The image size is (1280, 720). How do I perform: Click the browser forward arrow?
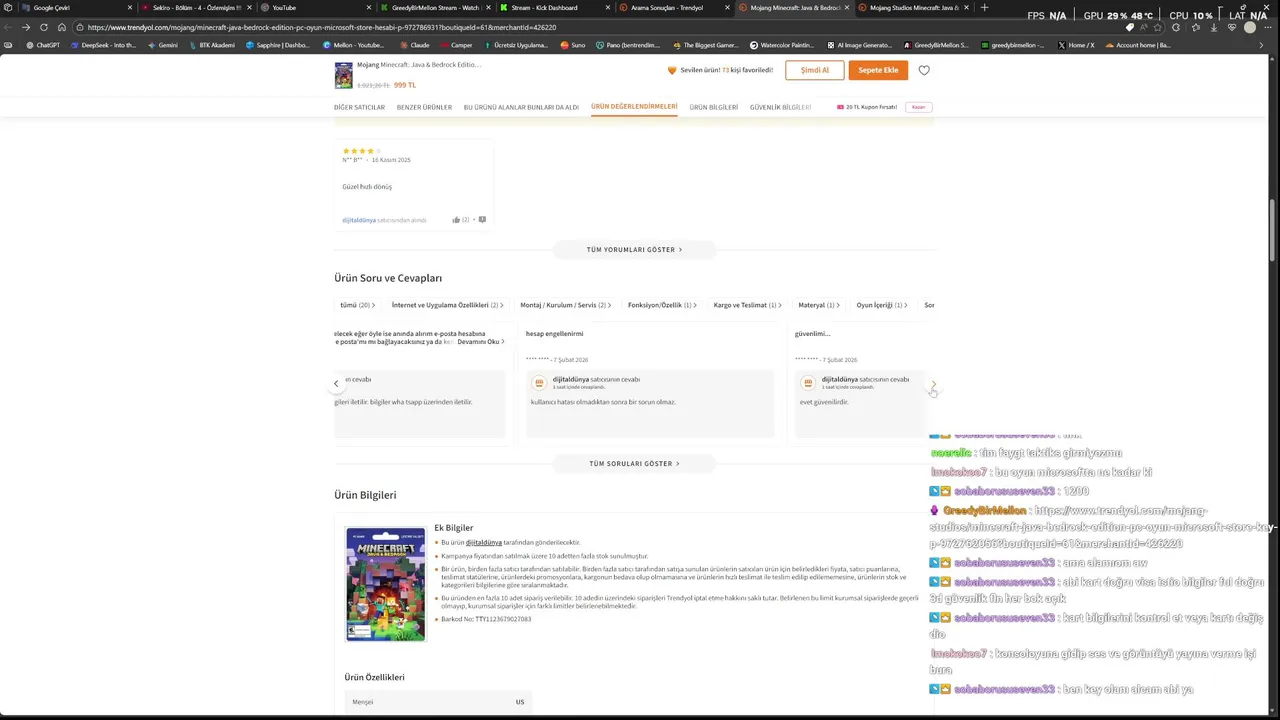26,27
